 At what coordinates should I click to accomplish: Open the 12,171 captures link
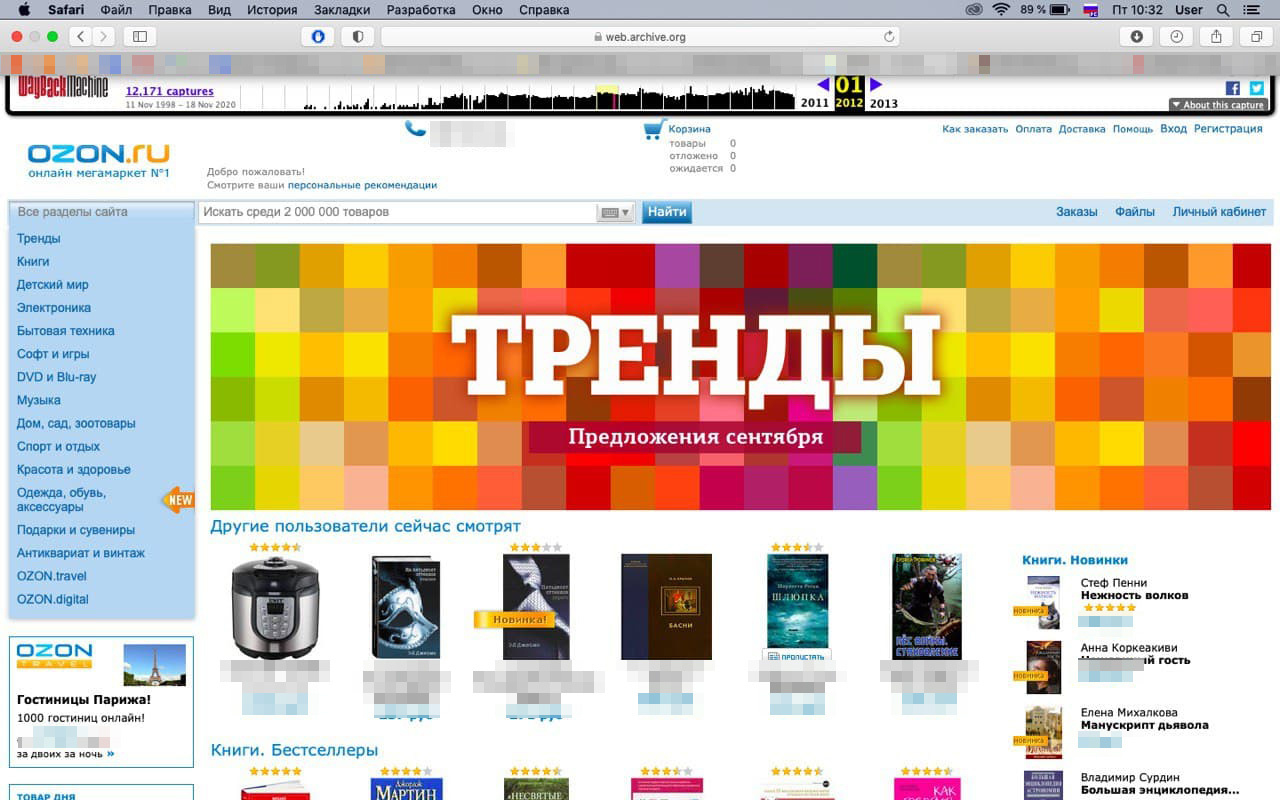coord(169,91)
